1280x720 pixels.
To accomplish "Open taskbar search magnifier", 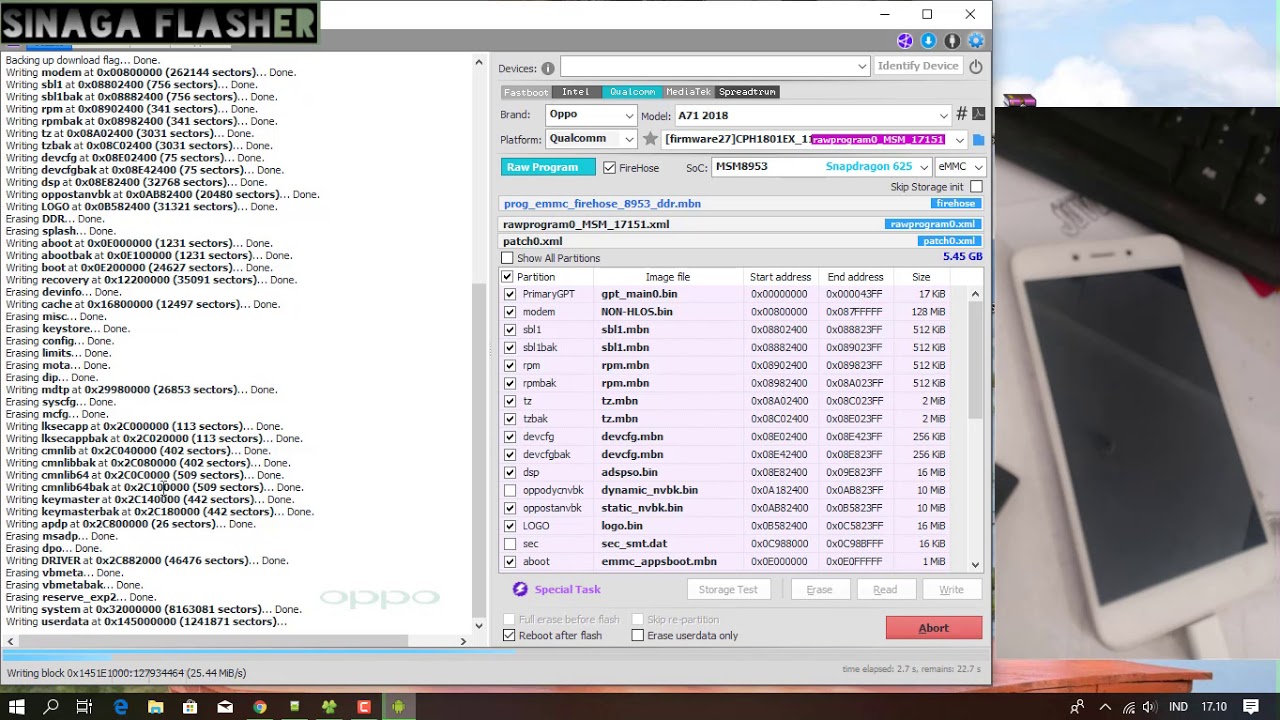I will click(x=51, y=707).
